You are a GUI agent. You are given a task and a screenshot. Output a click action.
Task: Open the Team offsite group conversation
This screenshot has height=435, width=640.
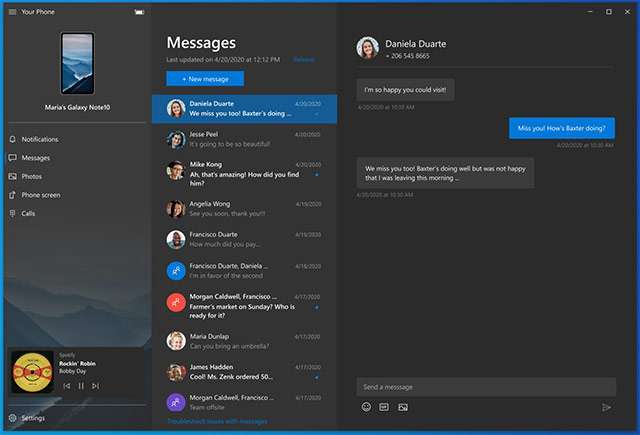coord(244,402)
